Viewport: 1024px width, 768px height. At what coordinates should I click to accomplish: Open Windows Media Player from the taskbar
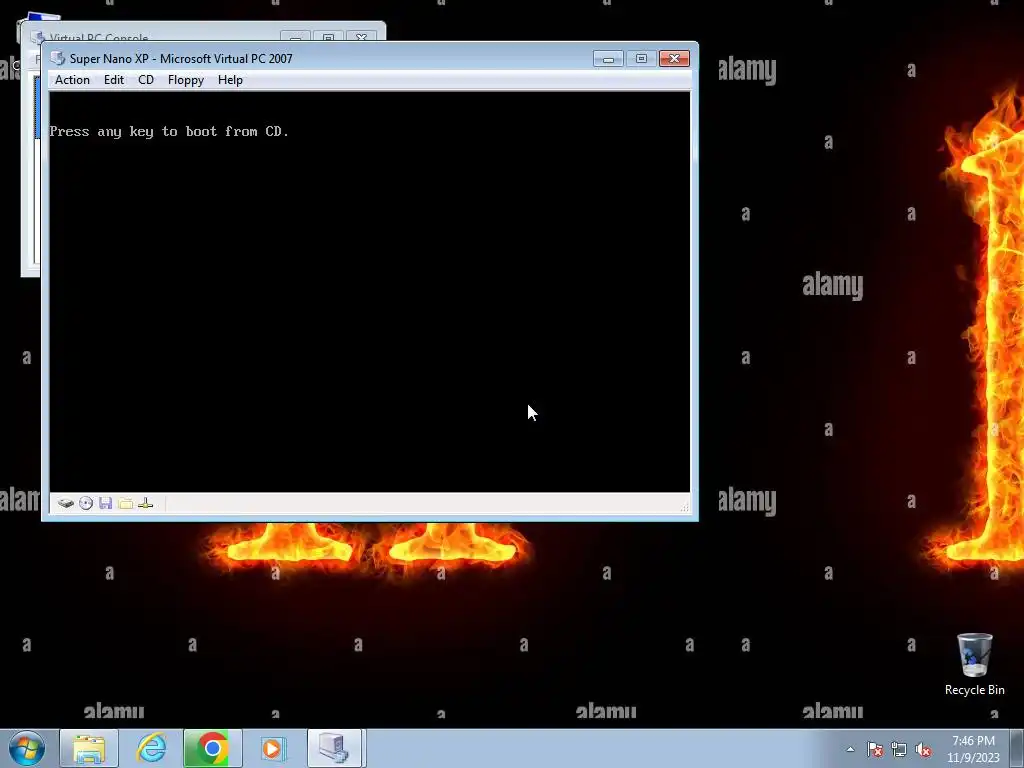coord(273,748)
